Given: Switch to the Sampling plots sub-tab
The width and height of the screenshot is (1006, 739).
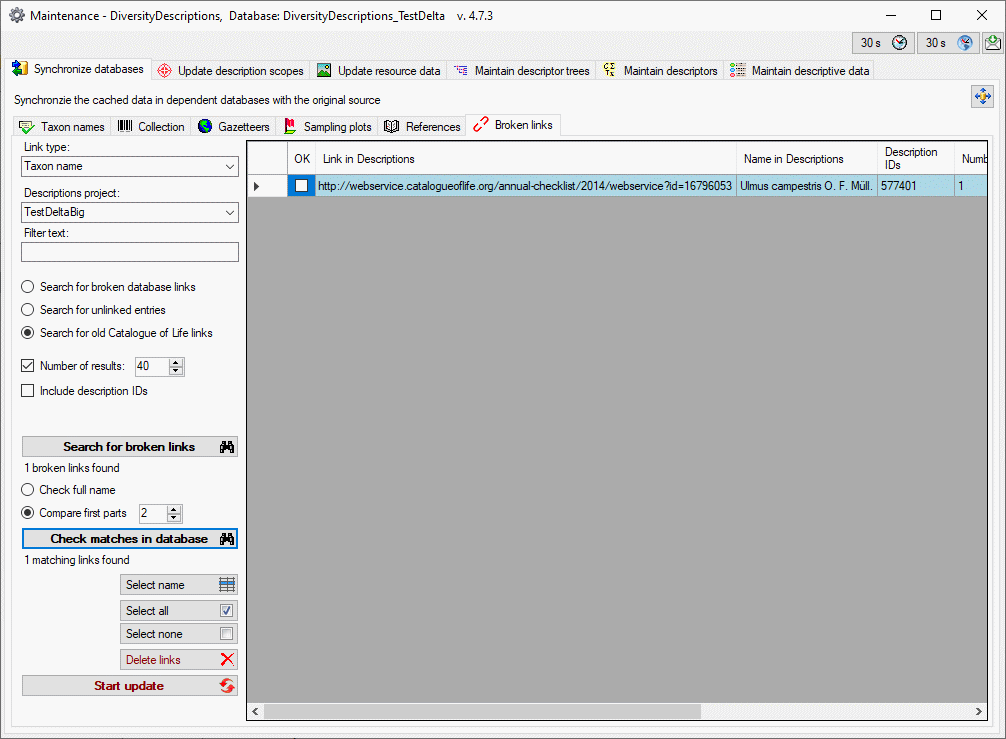Looking at the screenshot, I should 328,127.
